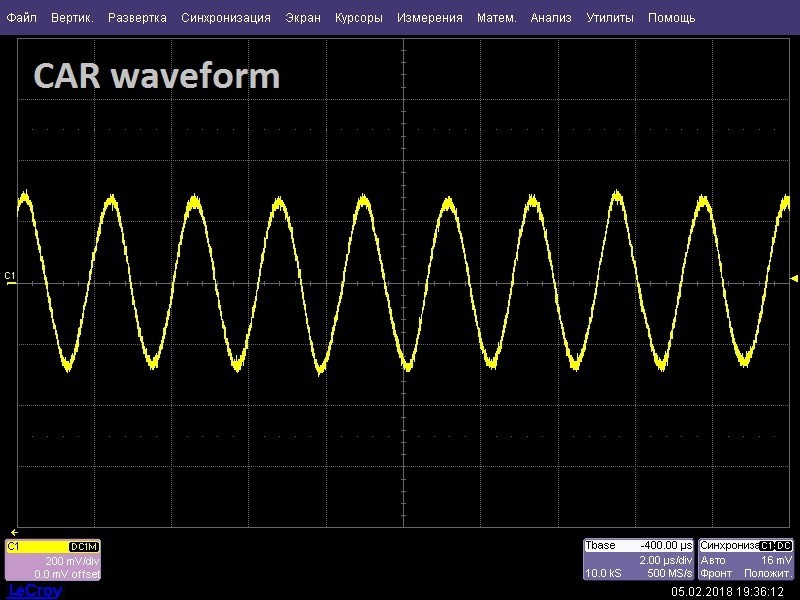Screen dimensions: 800x600
Task: Click the C1 ground level marker
Action: [x=10, y=279]
